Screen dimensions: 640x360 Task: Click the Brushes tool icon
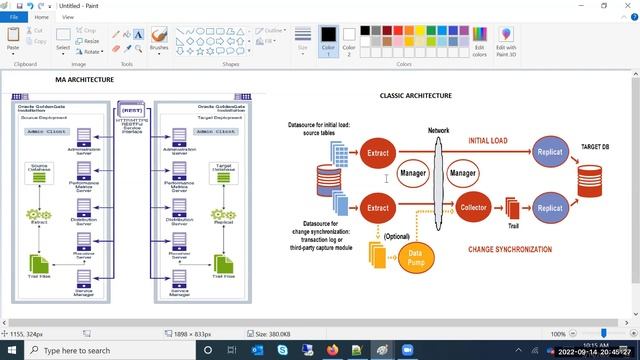[x=159, y=35]
